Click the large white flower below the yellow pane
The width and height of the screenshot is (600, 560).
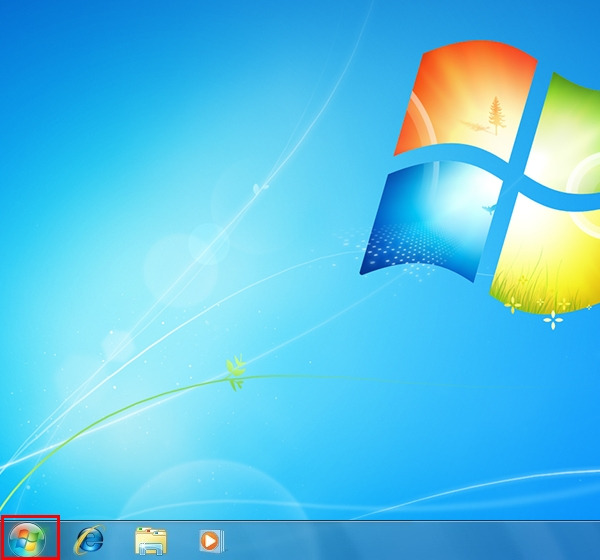pos(552,319)
